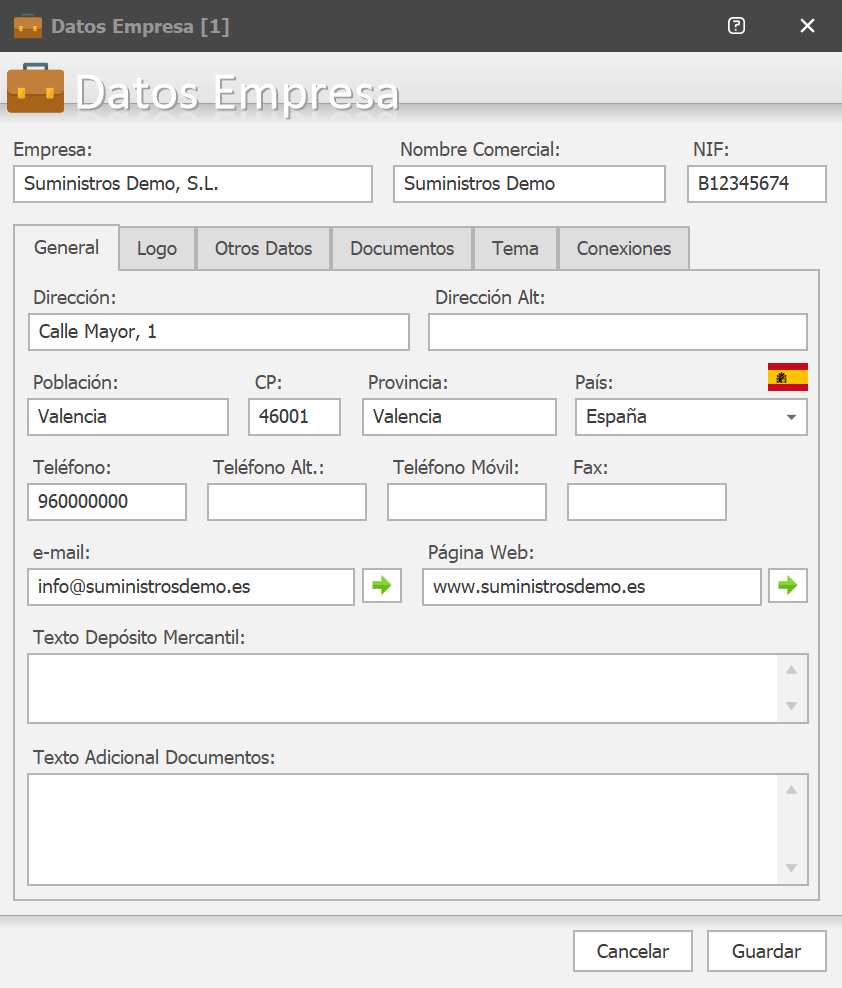The height and width of the screenshot is (988, 842).
Task: Click the e-mail send arrow icon
Action: [382, 586]
